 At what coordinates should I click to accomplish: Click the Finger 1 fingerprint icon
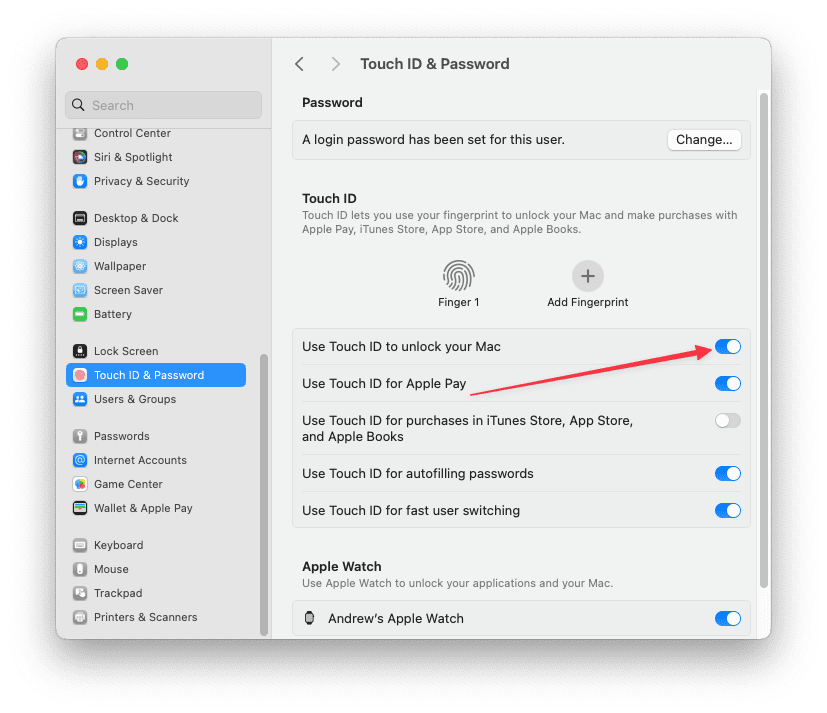pos(458,275)
